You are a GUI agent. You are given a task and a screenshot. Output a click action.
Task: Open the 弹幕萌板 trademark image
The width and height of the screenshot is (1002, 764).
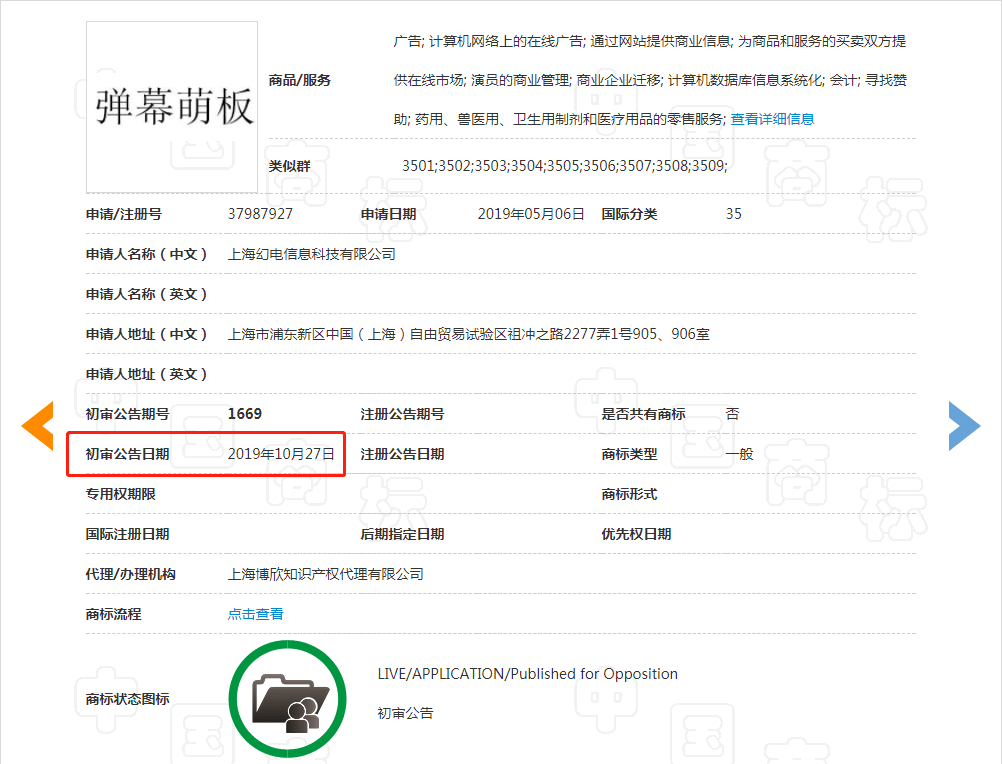pos(172,107)
